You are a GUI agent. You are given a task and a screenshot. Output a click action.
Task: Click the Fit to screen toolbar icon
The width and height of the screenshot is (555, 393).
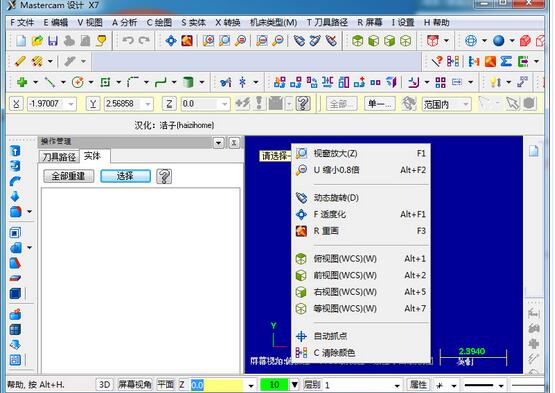pyautogui.click(x=171, y=41)
